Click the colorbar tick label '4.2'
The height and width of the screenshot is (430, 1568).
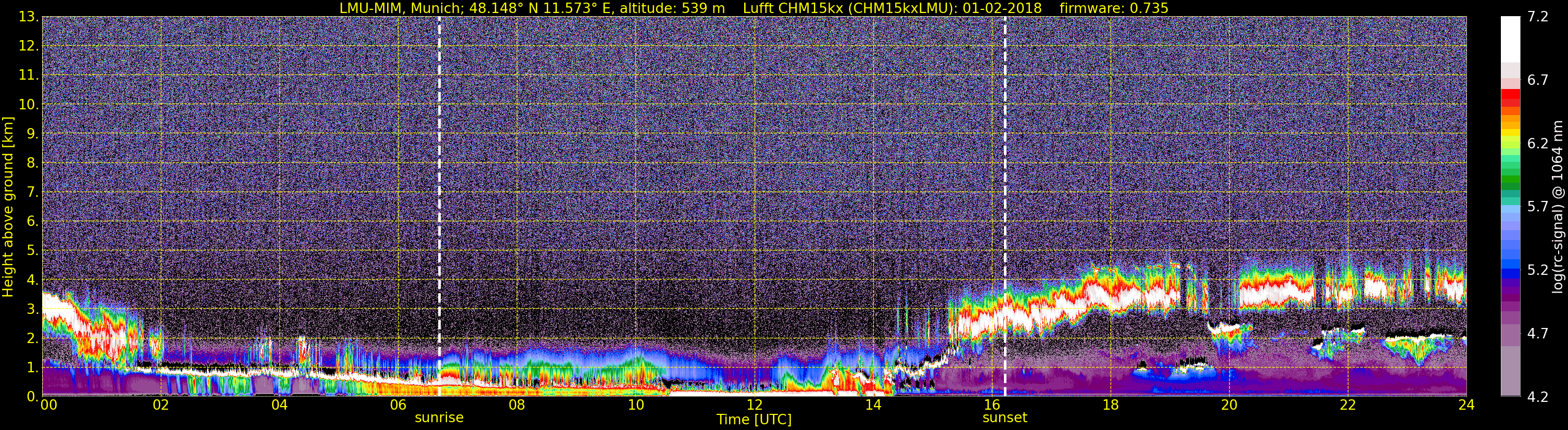(x=1538, y=397)
